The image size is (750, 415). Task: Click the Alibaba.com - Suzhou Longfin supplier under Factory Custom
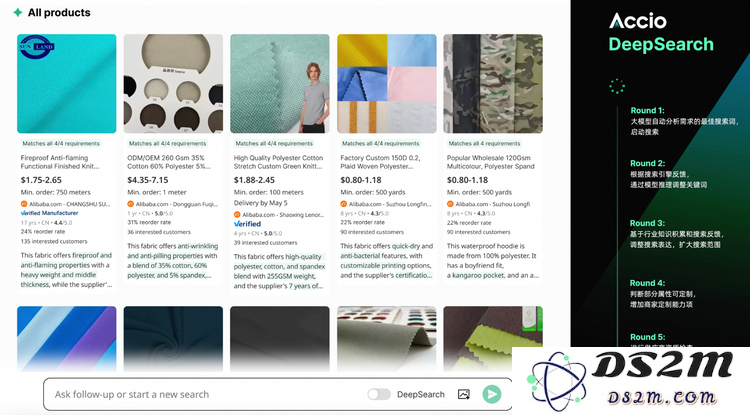pos(390,204)
